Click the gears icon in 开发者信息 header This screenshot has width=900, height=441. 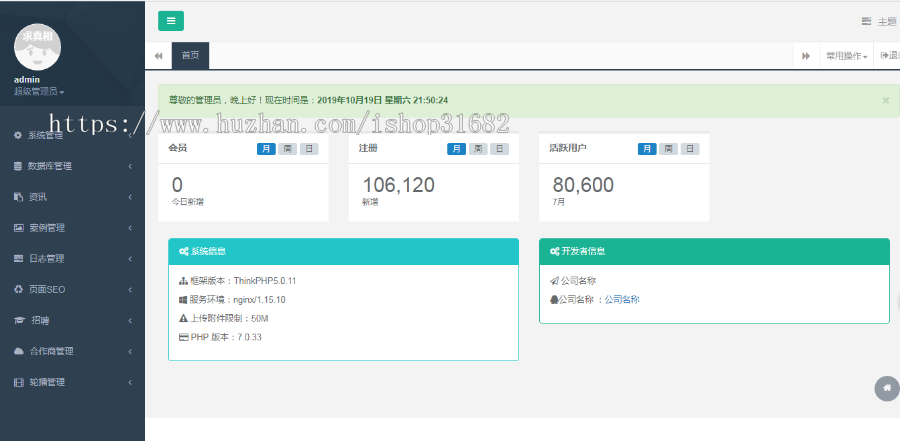pyautogui.click(x=554, y=252)
